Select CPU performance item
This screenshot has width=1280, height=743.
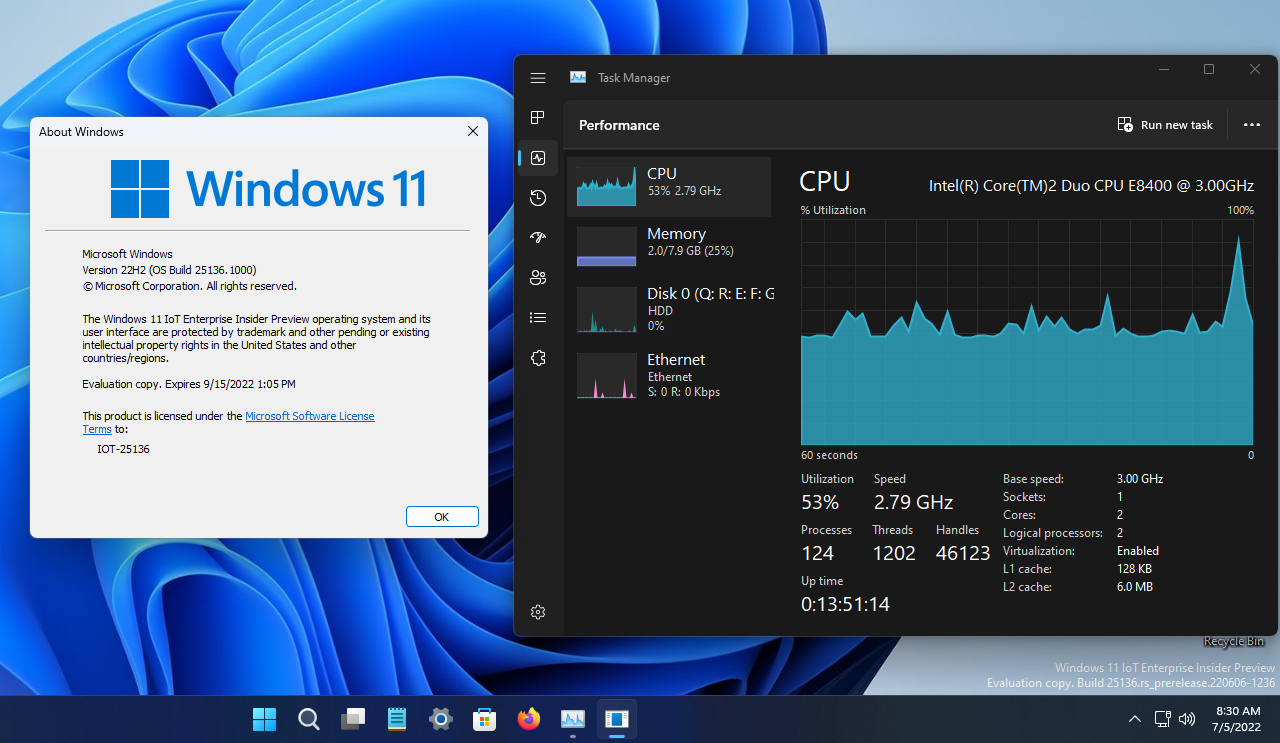point(669,187)
